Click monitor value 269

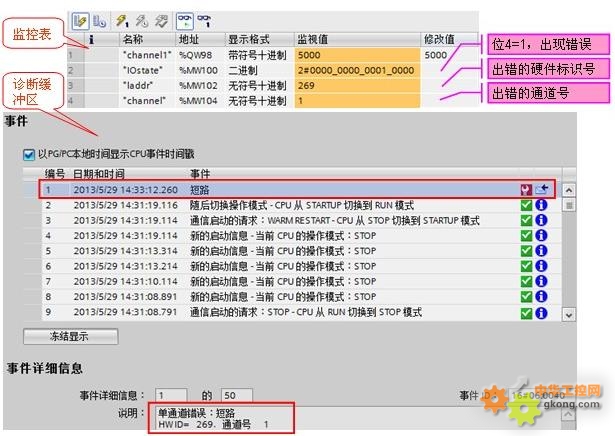point(357,85)
